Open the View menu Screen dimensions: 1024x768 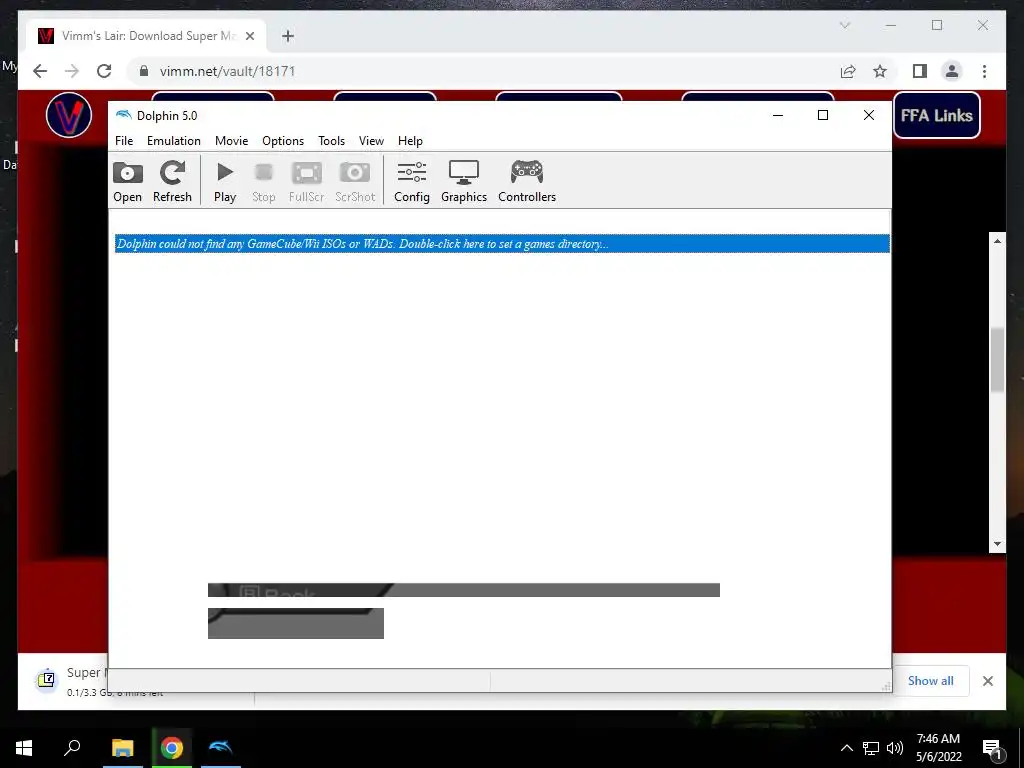coord(371,140)
